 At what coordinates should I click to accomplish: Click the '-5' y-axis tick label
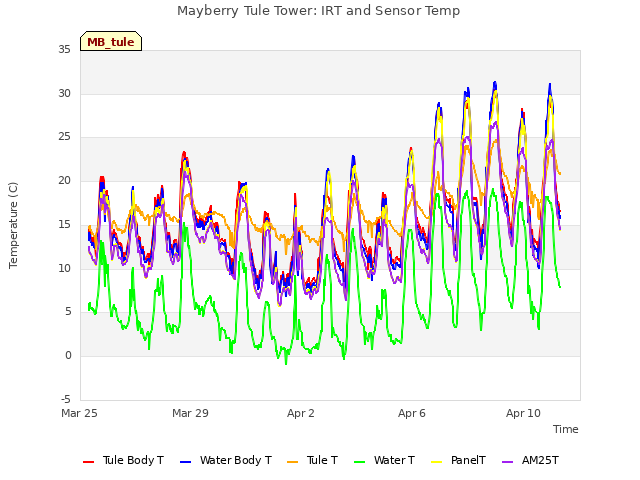tap(66, 399)
